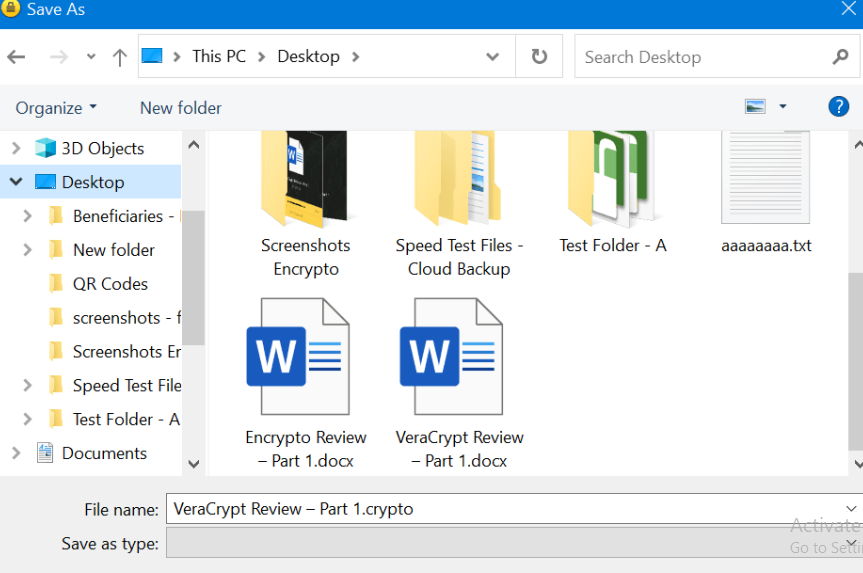Refresh the Desktop folder view

(x=539, y=56)
